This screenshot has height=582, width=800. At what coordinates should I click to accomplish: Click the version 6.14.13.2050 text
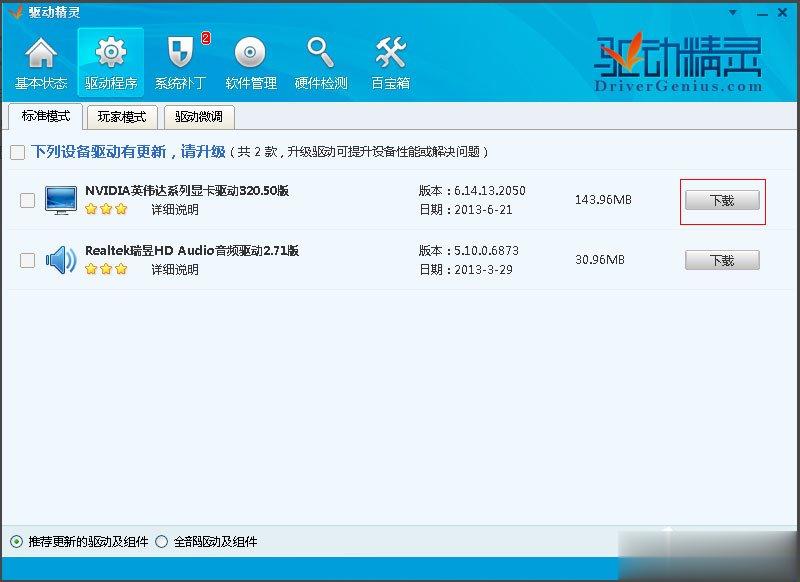click(x=490, y=191)
